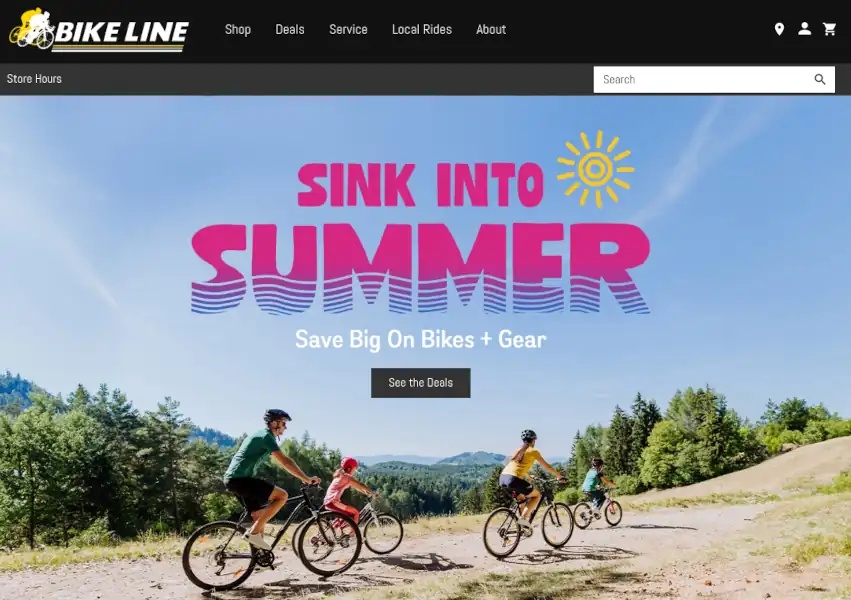Open the store locator pin icon
This screenshot has width=851, height=600.
coord(779,29)
